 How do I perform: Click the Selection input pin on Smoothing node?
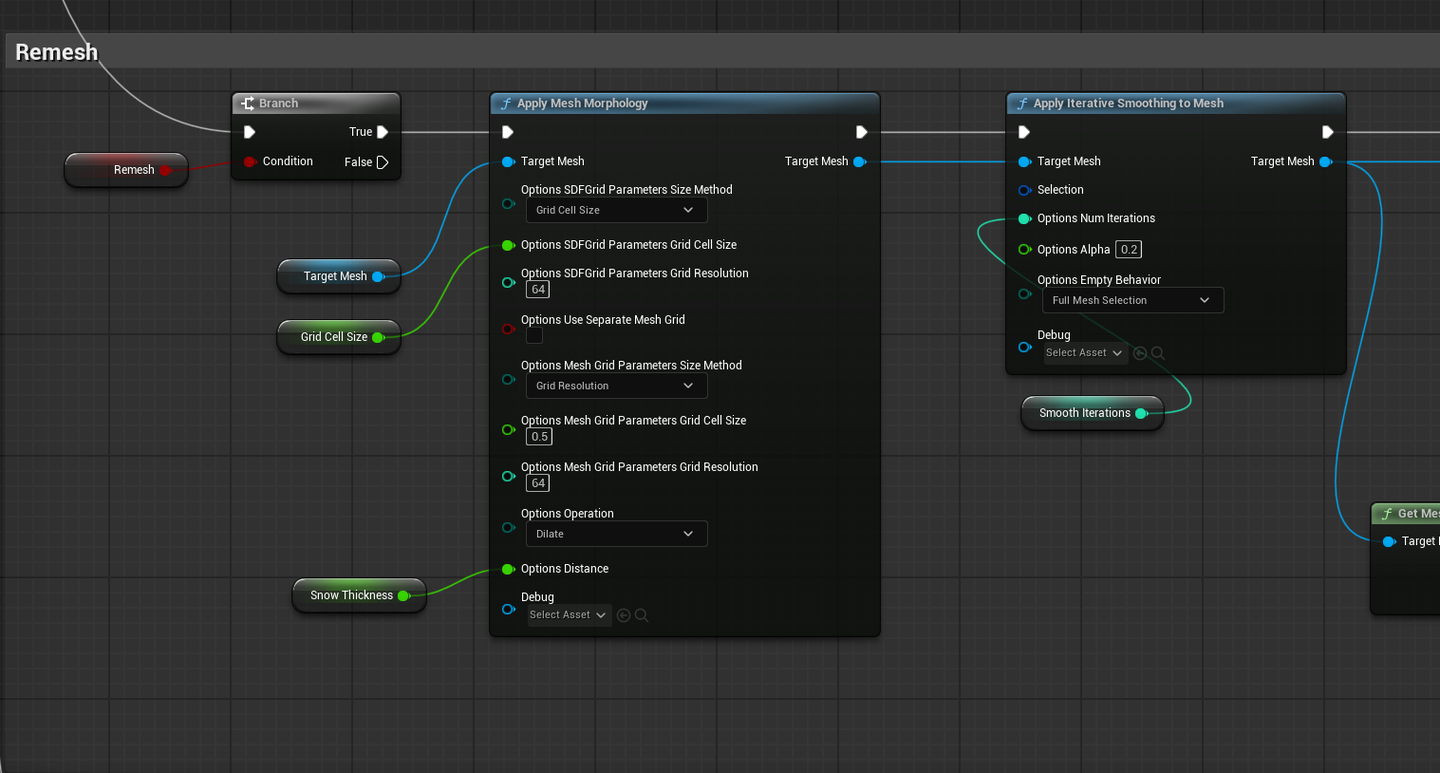pyautogui.click(x=1024, y=190)
